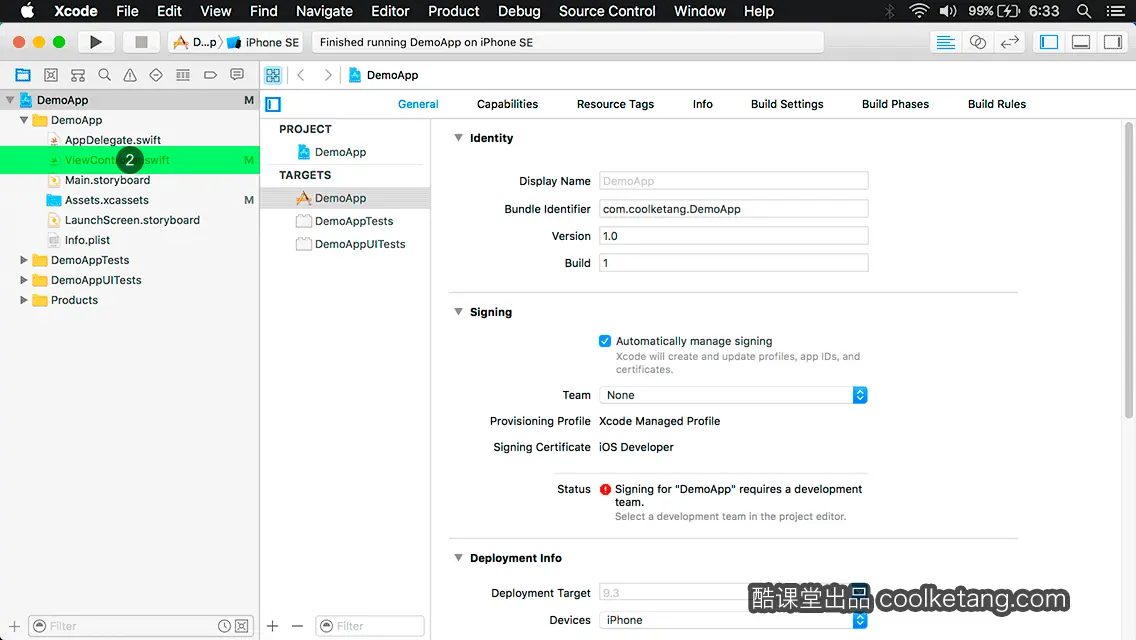1136x640 pixels.
Task: Remove the selected target with minus
Action: tap(297, 626)
